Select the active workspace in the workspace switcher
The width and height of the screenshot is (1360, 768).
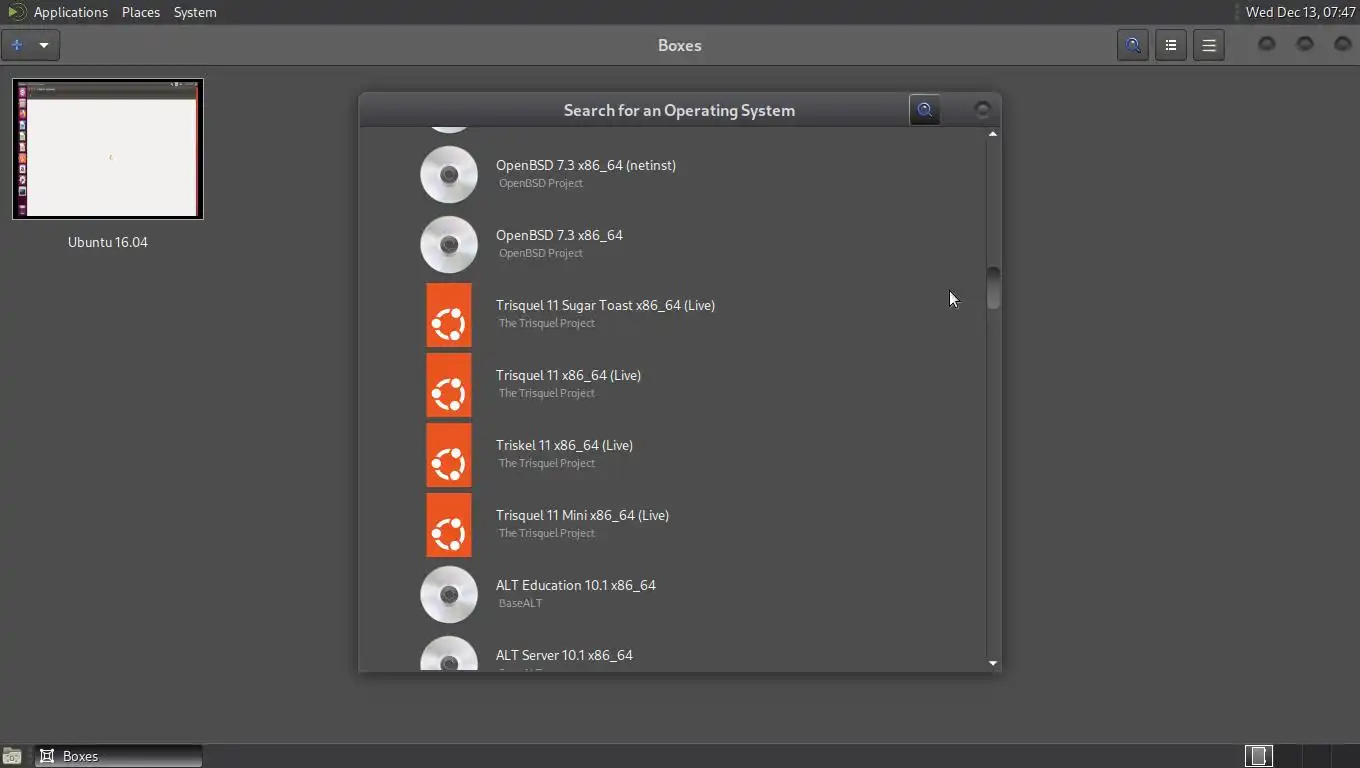click(1259, 756)
